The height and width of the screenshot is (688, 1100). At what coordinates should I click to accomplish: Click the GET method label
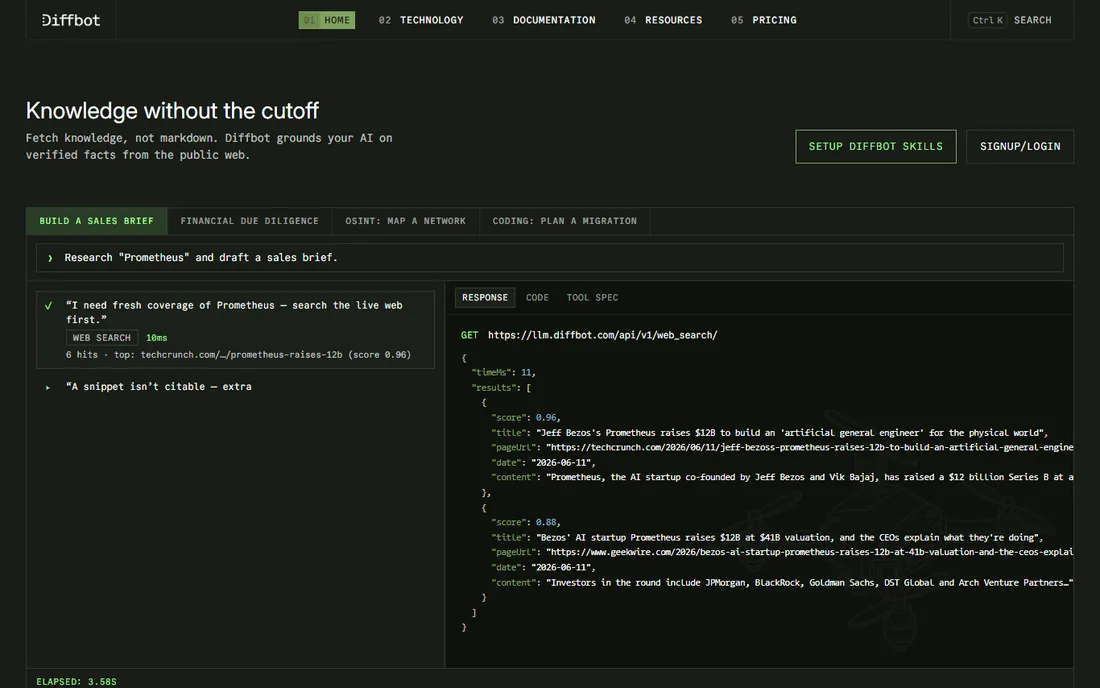[x=469, y=335]
